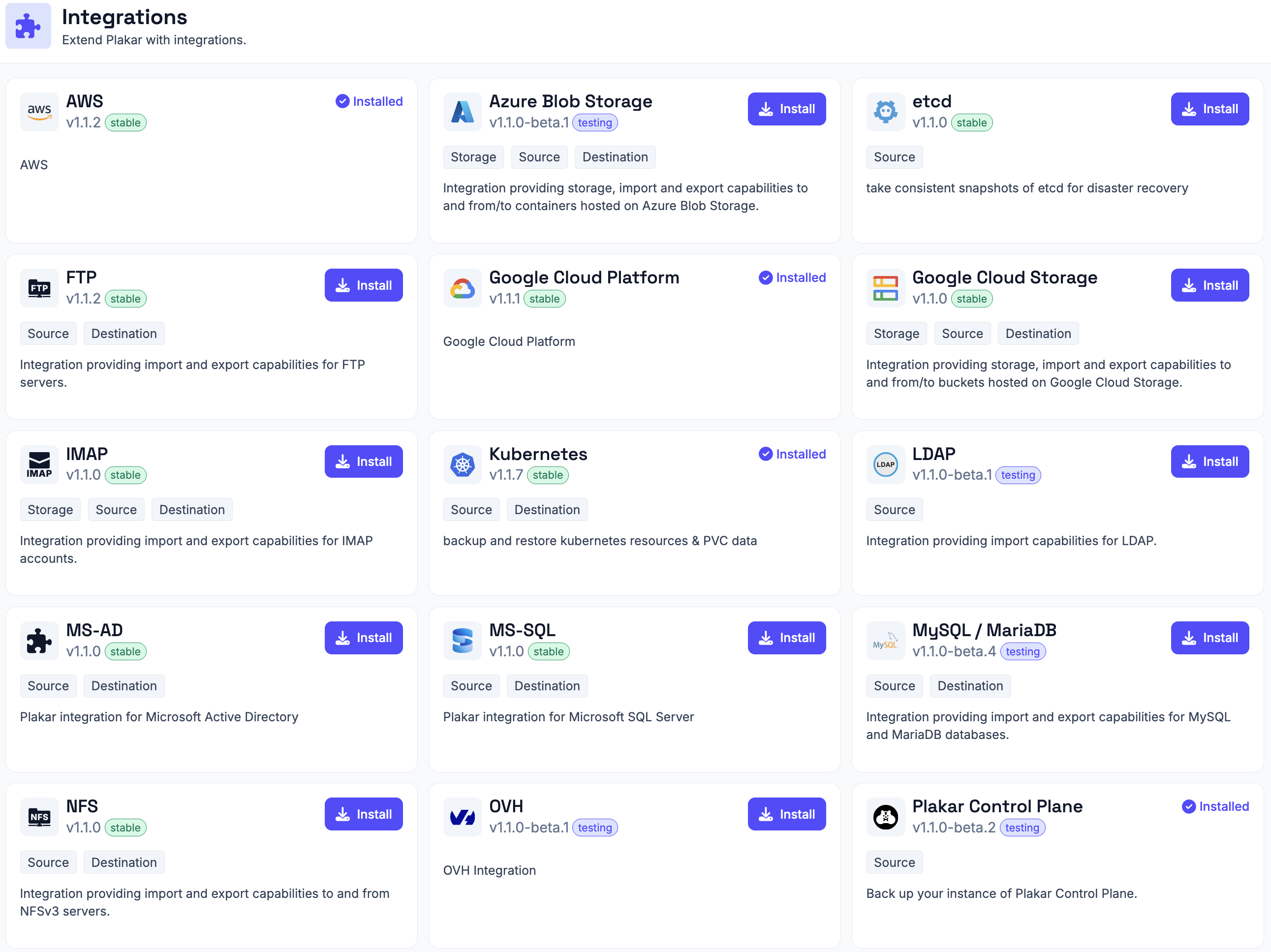Click Installed checkmark on Google Cloud Platform

click(765, 277)
